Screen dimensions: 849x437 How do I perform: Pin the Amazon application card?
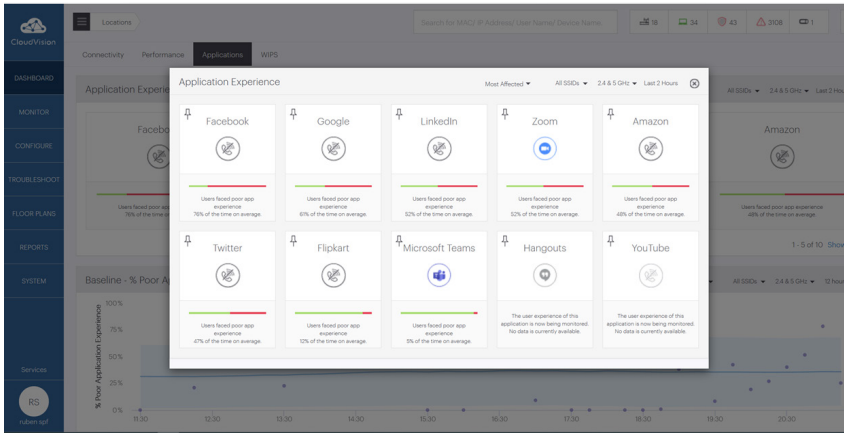pos(611,114)
